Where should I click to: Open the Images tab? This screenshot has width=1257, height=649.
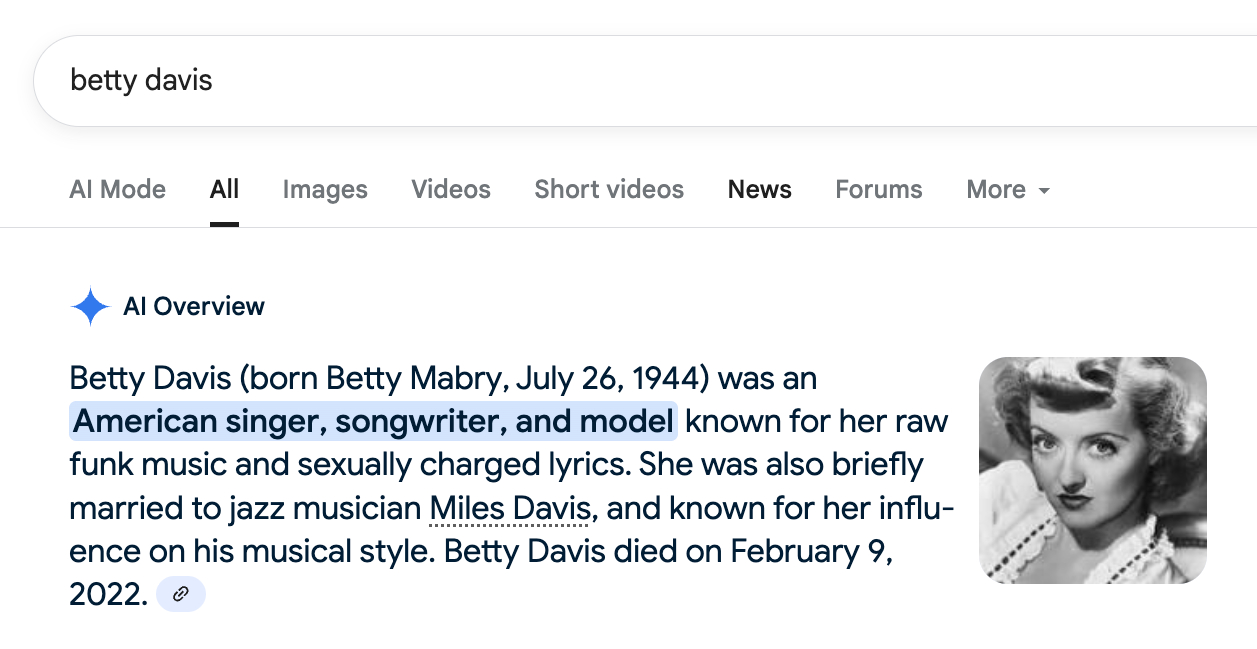325,190
